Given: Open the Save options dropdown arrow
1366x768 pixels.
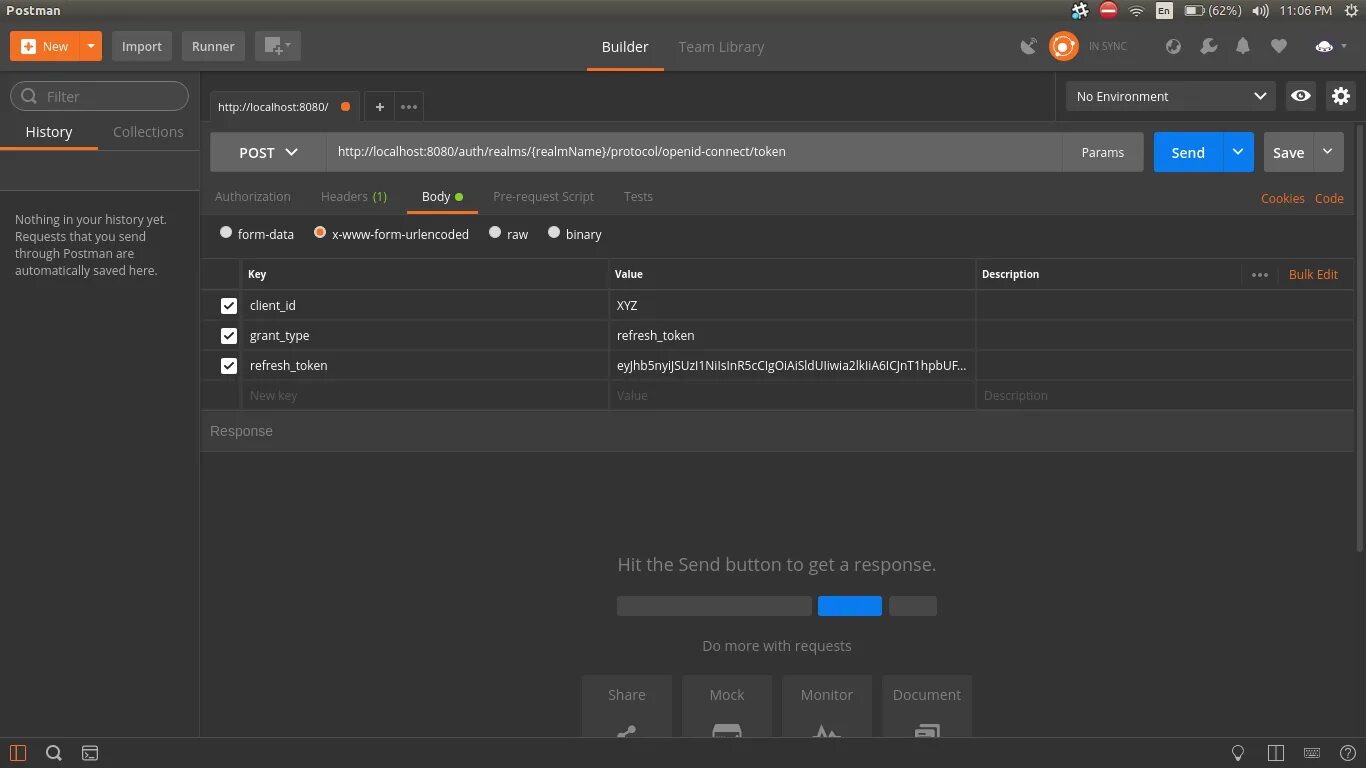Looking at the screenshot, I should pyautogui.click(x=1328, y=152).
